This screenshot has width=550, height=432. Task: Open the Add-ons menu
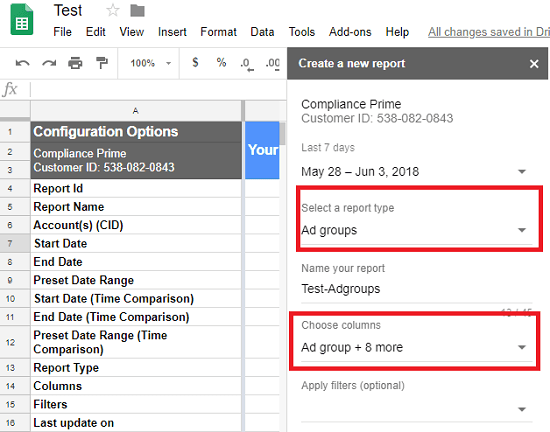tap(350, 32)
